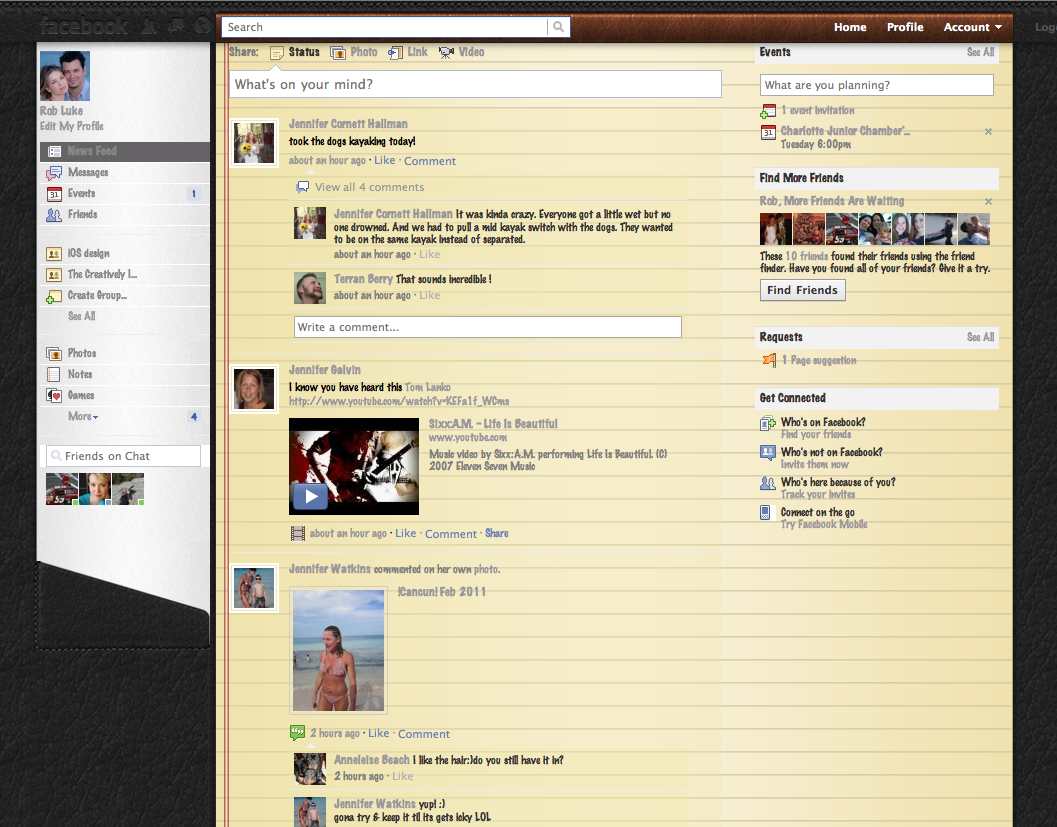Click Who's on Facebook icon
Screen dimensions: 1057x827
click(768, 423)
